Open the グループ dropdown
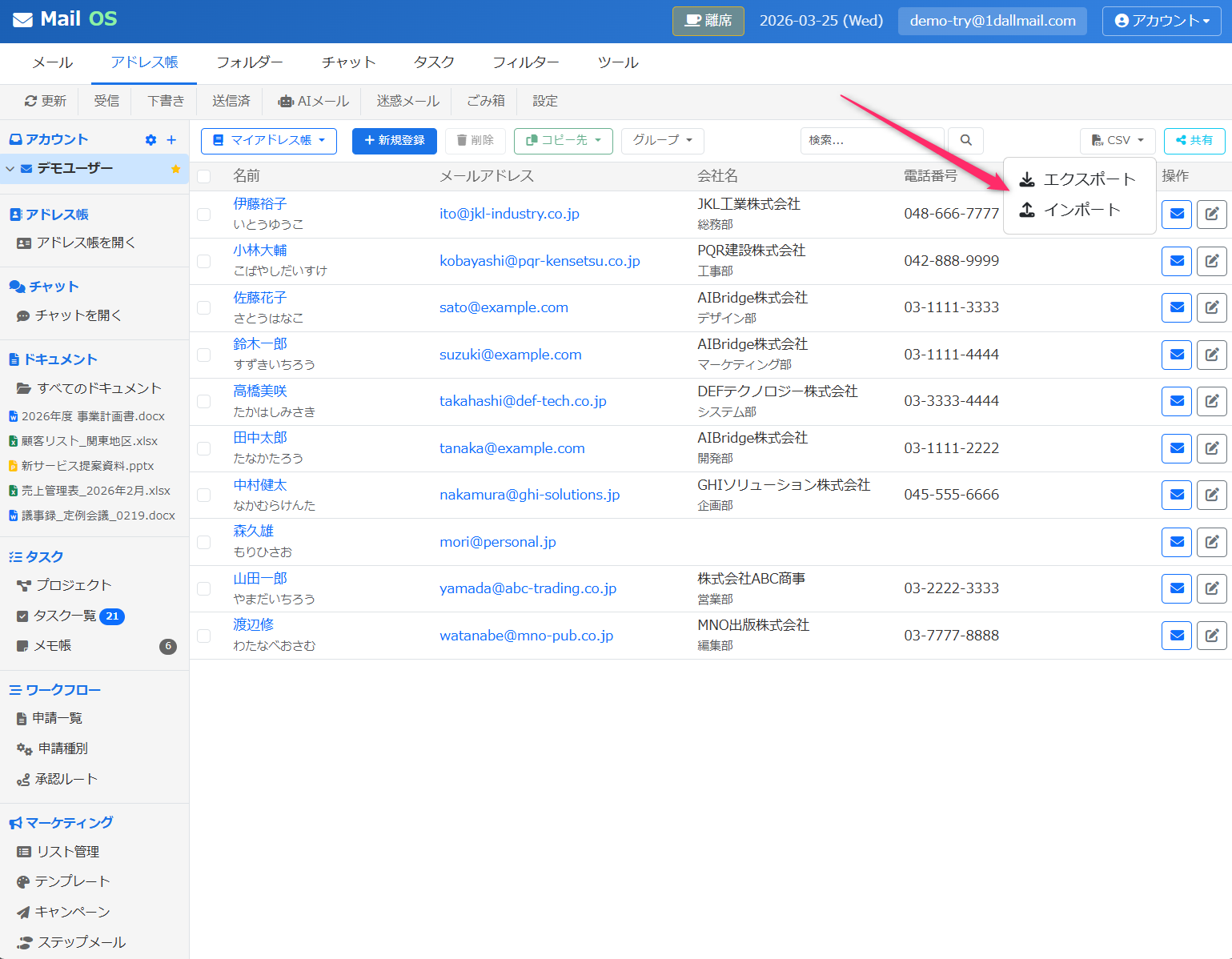1232x959 pixels. [663, 141]
